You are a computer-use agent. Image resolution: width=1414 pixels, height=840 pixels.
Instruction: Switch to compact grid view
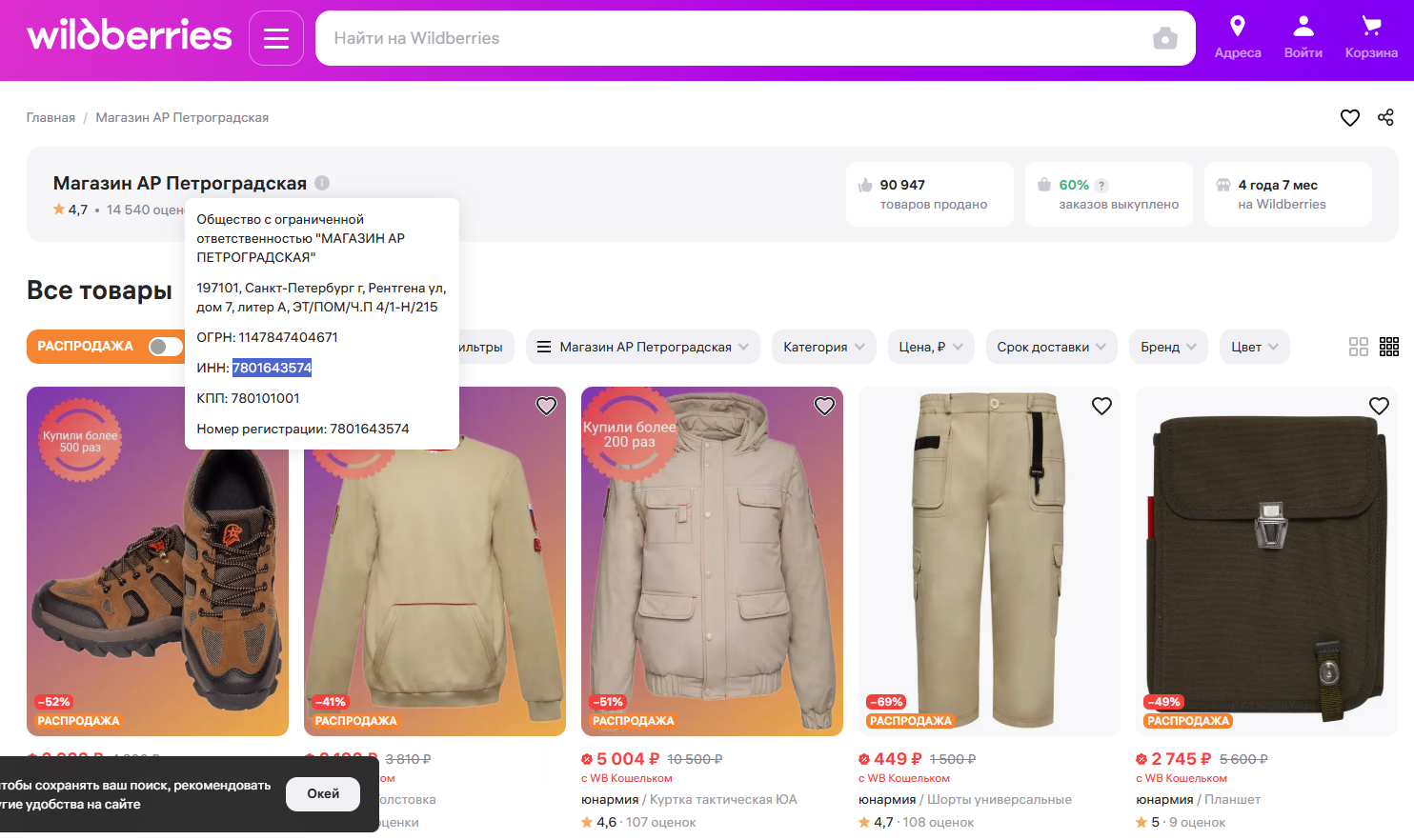pos(1389,347)
